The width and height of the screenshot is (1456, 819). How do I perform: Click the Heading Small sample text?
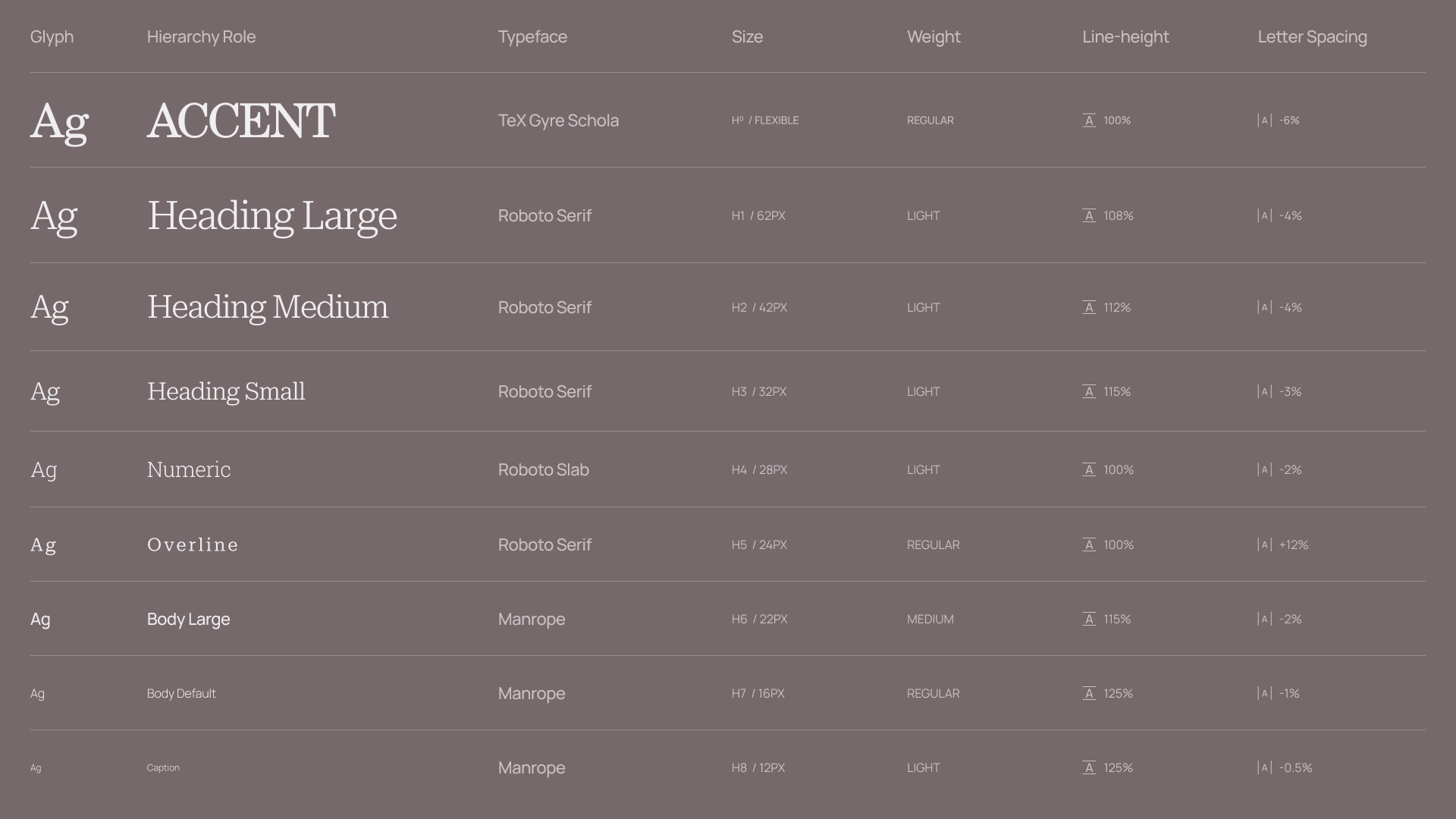coord(226,392)
